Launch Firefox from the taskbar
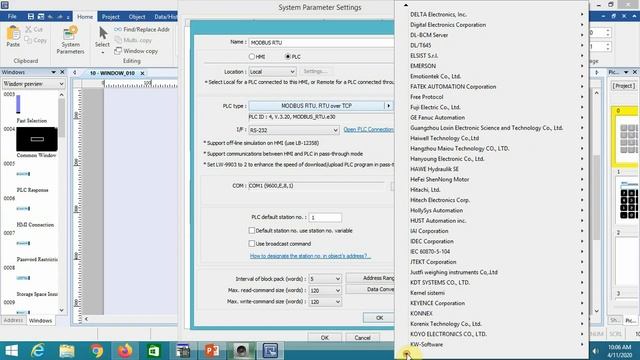 pos(126,351)
